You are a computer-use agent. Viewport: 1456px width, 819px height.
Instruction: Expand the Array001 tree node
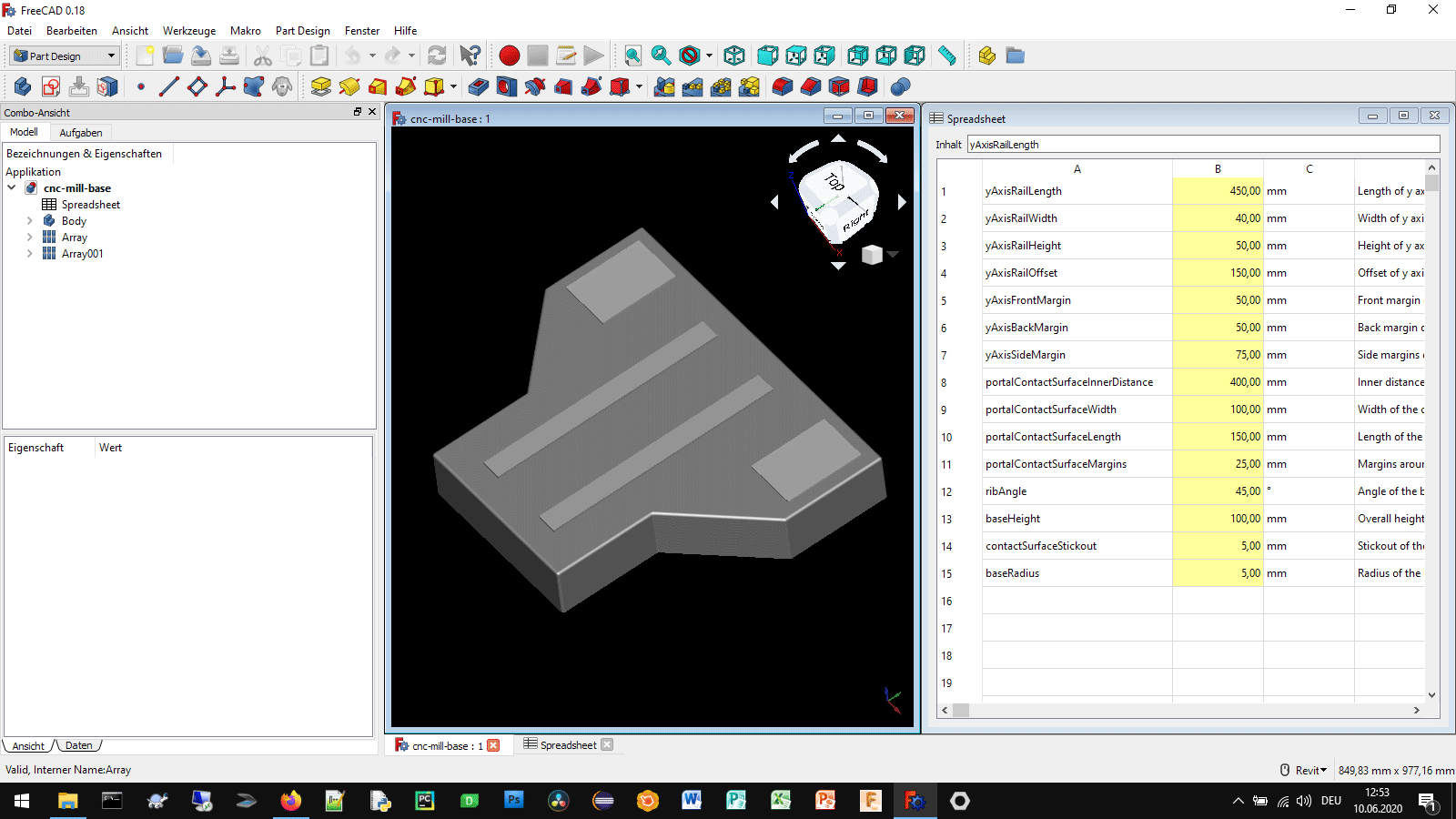(29, 254)
